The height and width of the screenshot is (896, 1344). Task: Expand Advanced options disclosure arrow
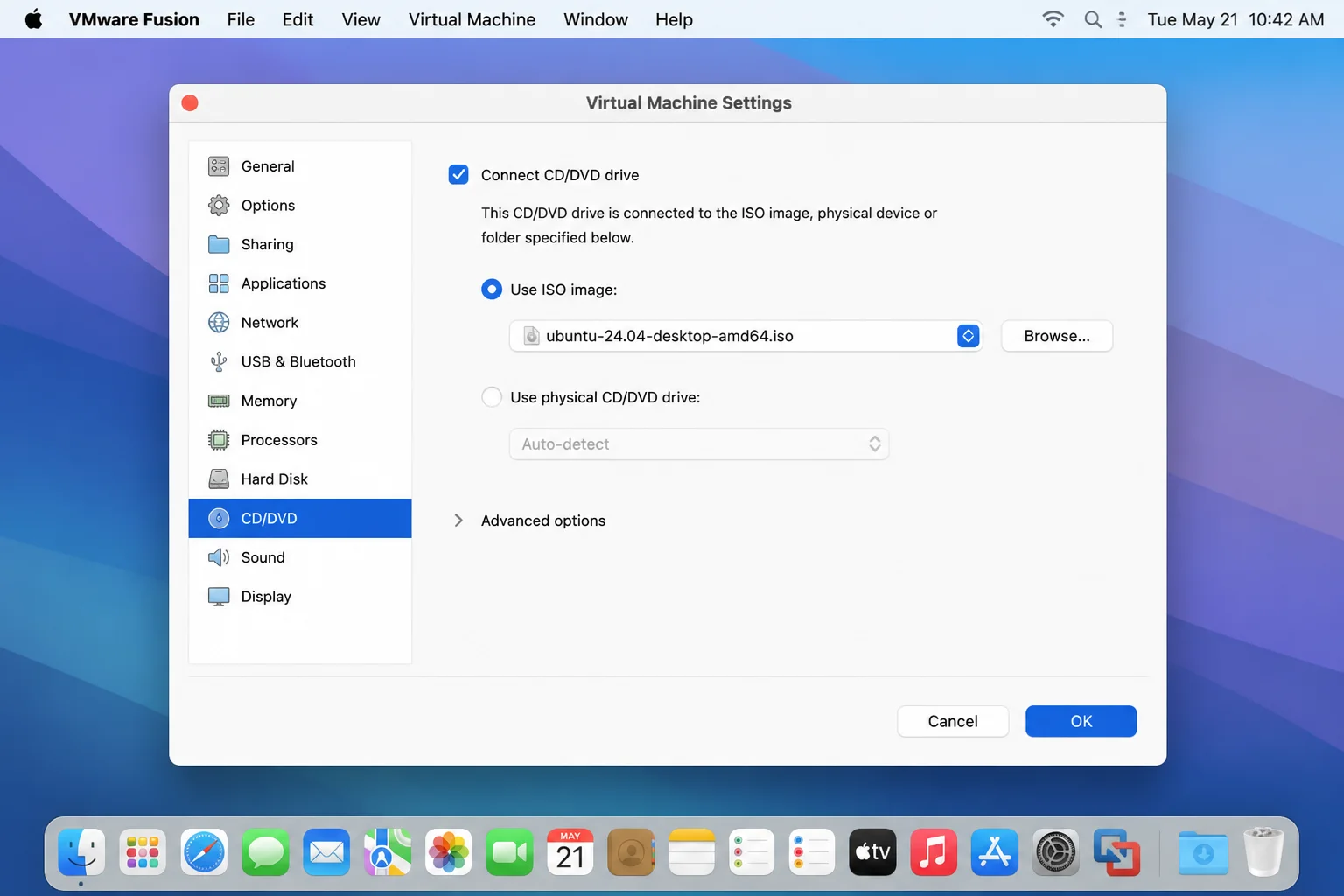click(x=458, y=521)
